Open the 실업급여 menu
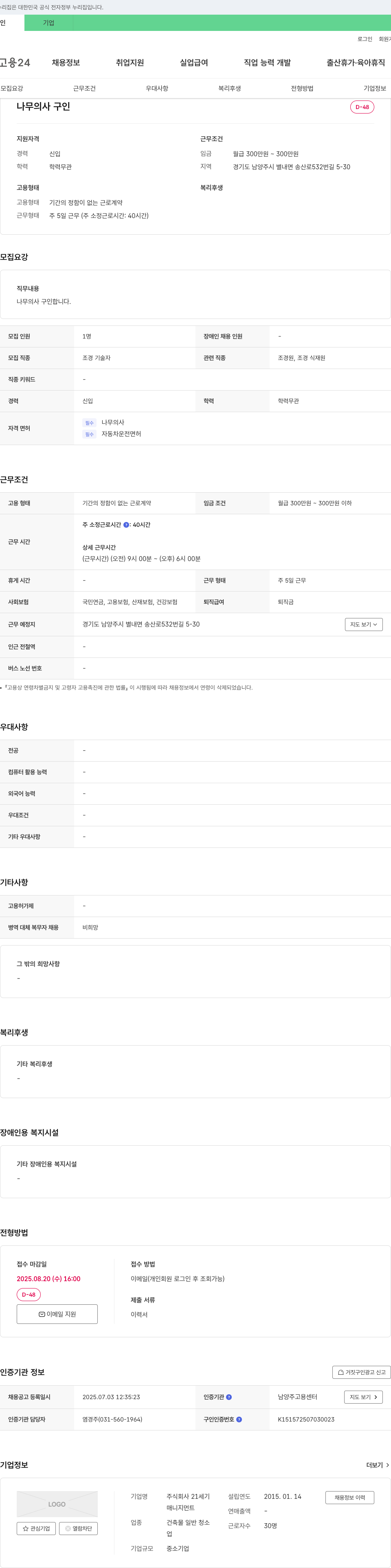The width and height of the screenshot is (391, 1568). click(x=194, y=63)
